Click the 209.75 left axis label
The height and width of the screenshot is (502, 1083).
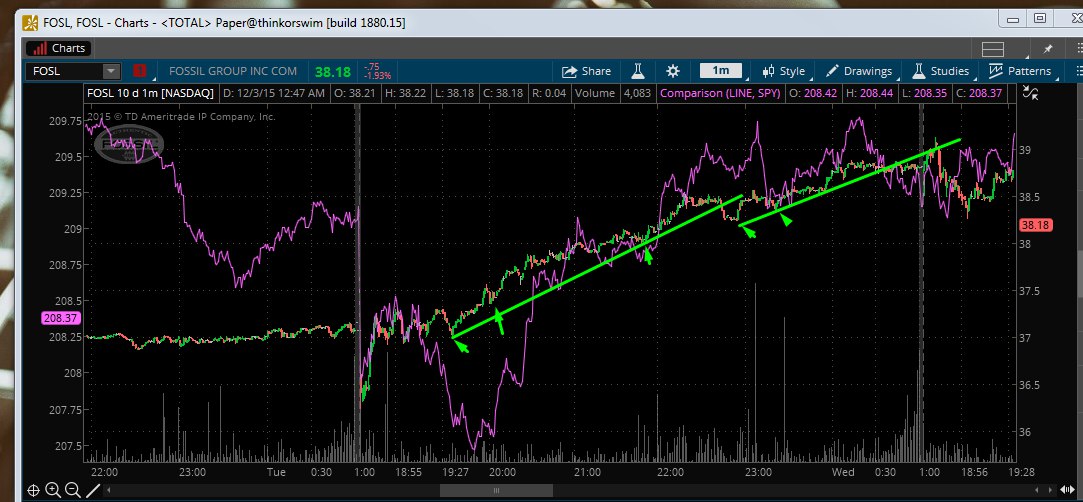68,121
